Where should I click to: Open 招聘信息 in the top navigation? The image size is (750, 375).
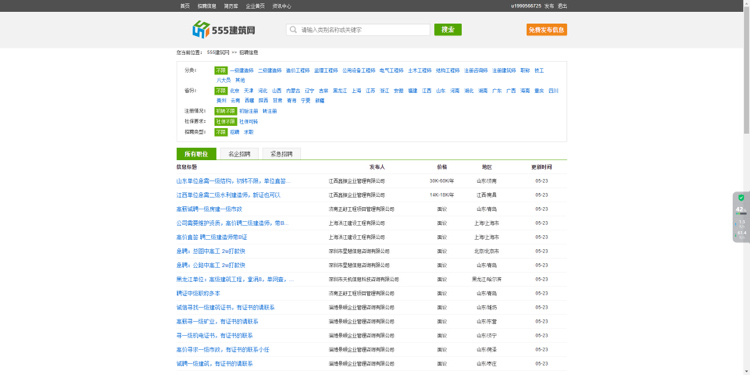207,6
